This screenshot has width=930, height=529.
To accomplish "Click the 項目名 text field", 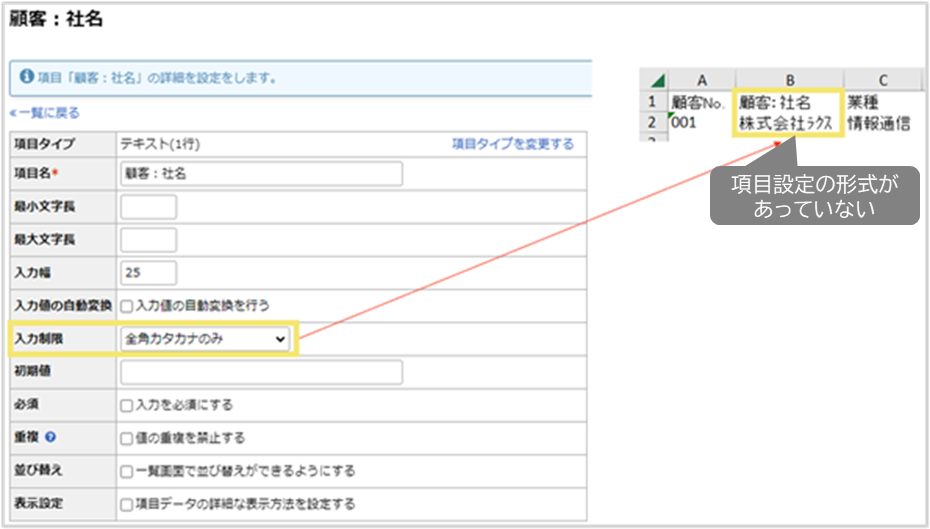I will tap(260, 174).
